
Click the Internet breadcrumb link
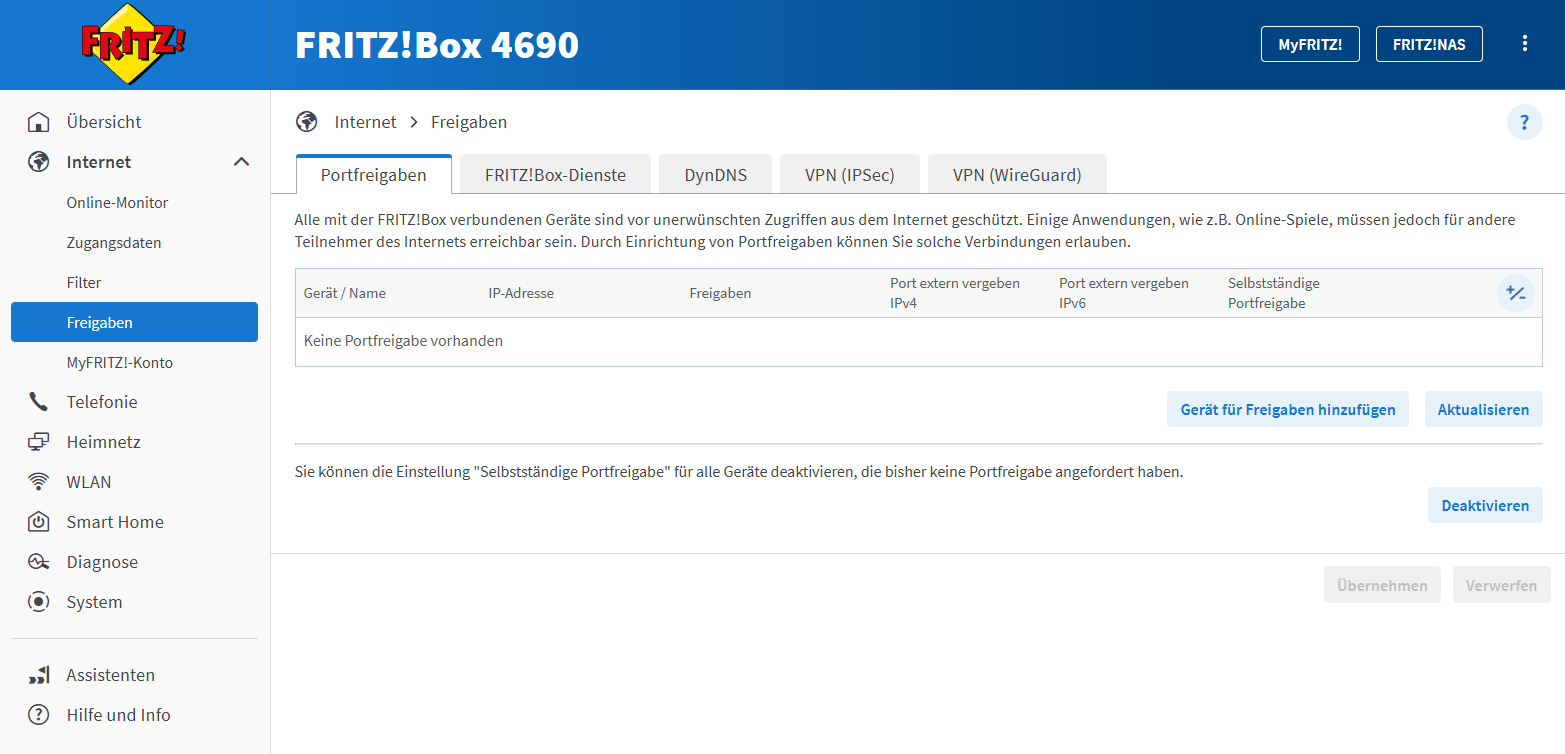[x=365, y=122]
